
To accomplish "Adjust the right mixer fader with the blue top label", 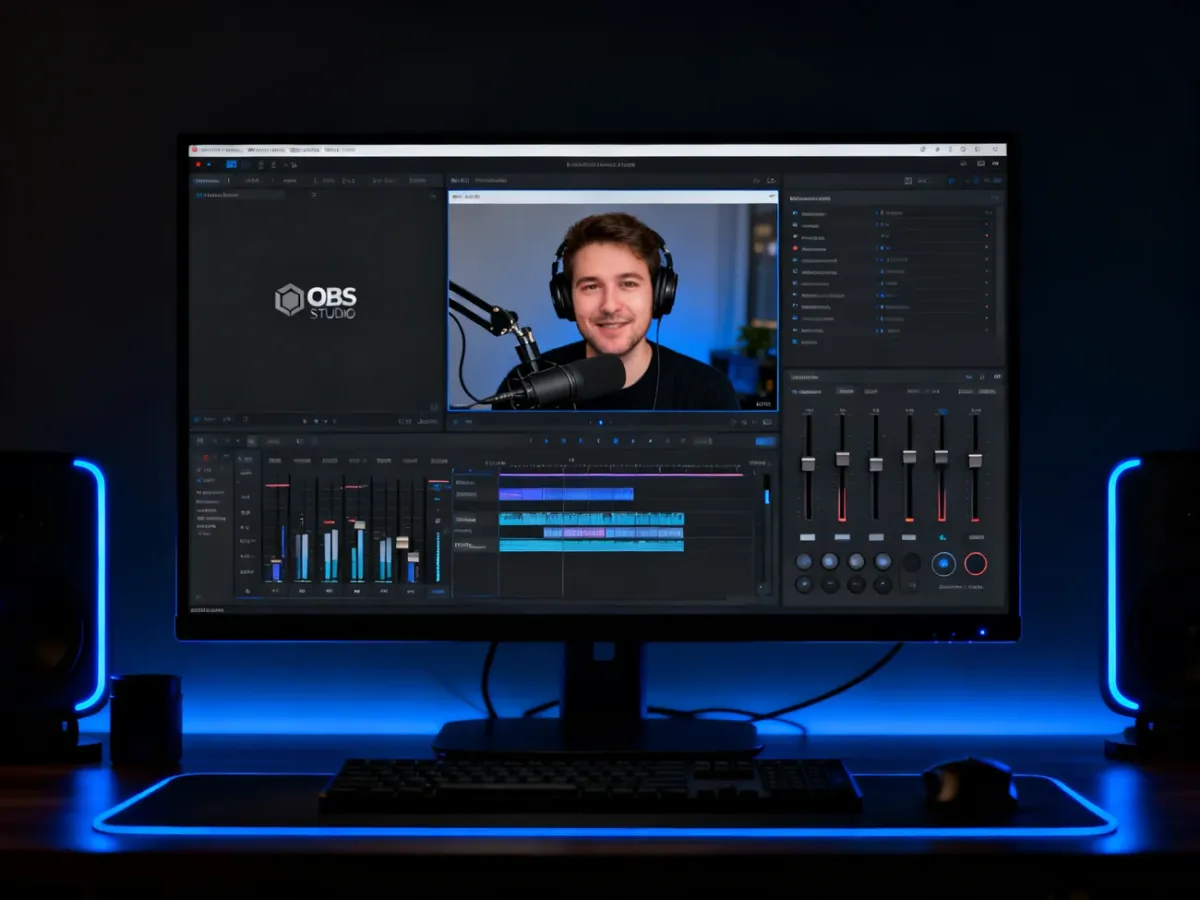I will tap(941, 457).
